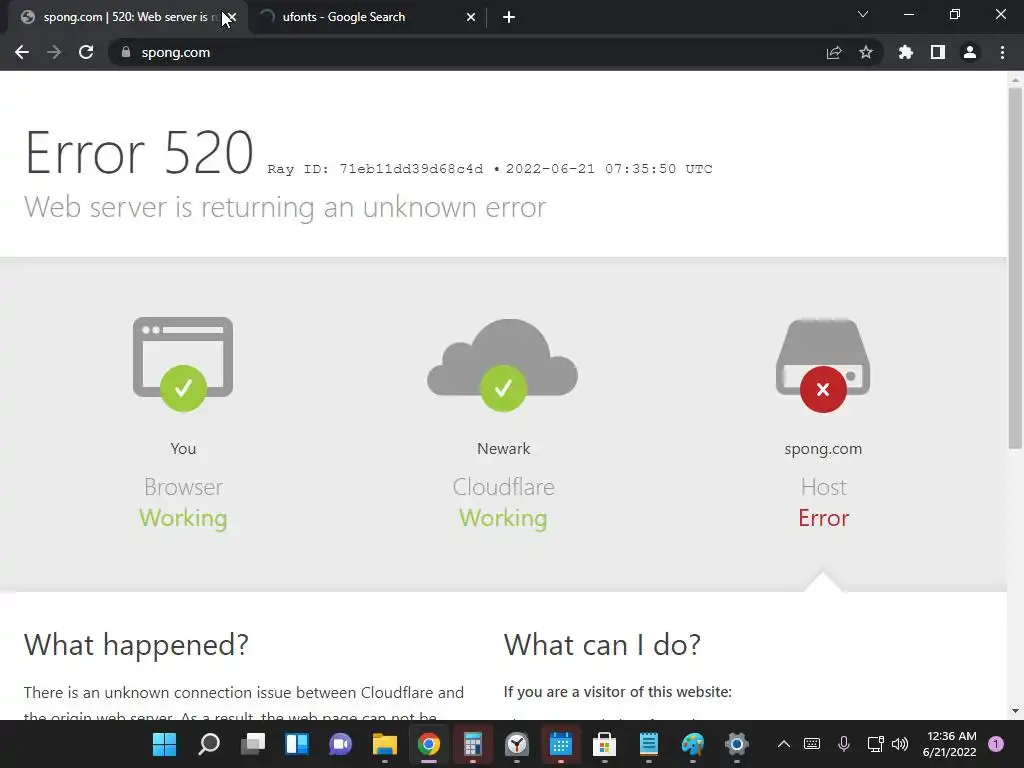Open the Chrome profile avatar menu
1024x768 pixels.
970,52
